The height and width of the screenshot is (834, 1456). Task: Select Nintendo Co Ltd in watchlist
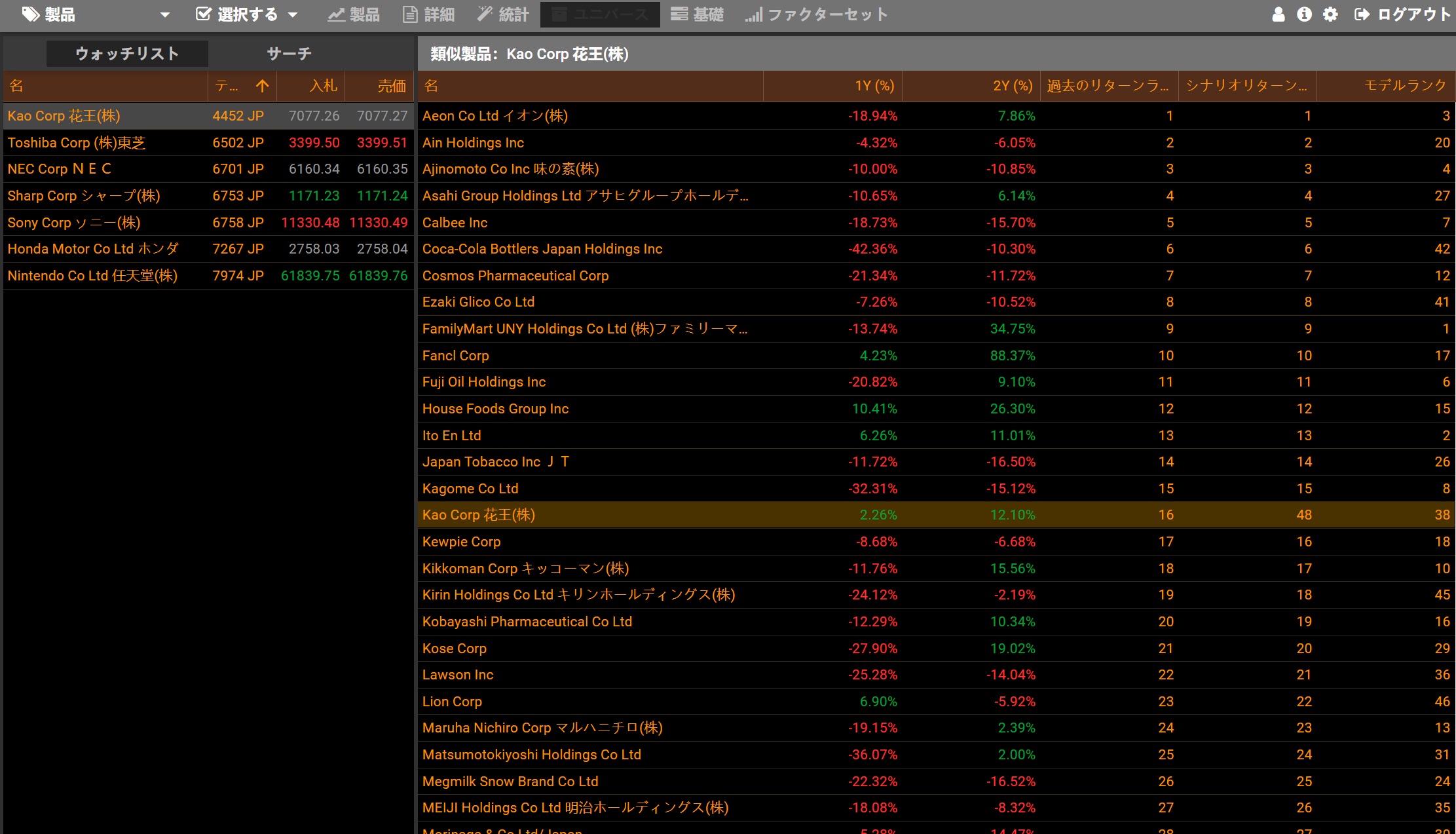(208, 276)
